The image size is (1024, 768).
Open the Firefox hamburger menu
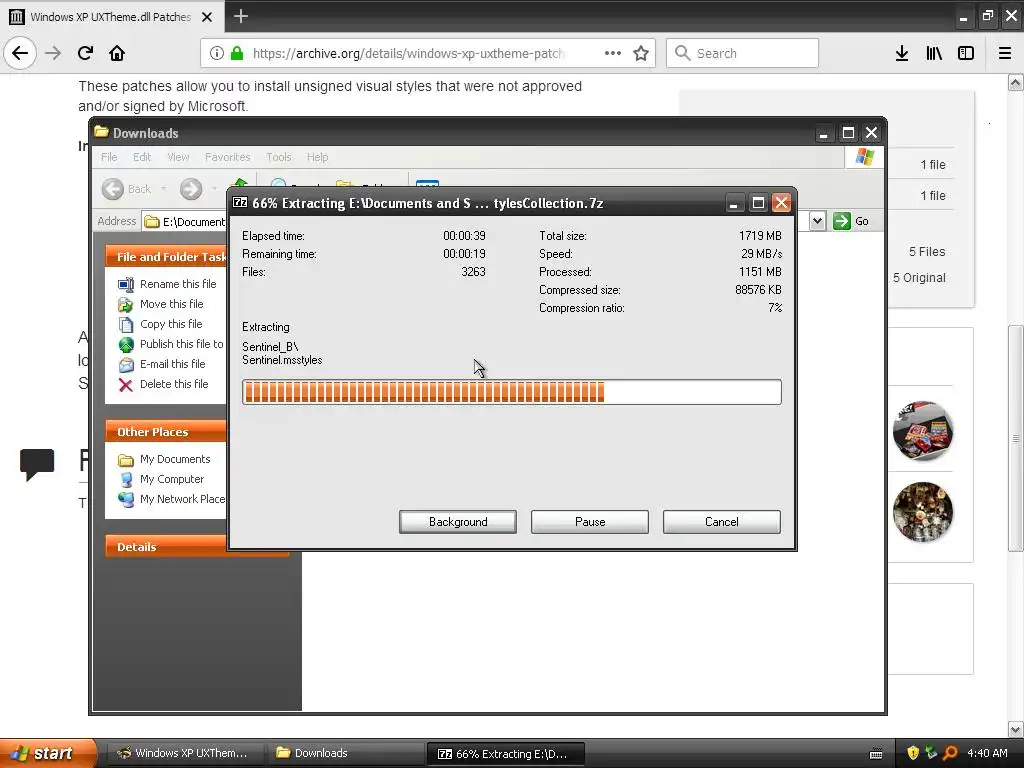pos(1005,53)
